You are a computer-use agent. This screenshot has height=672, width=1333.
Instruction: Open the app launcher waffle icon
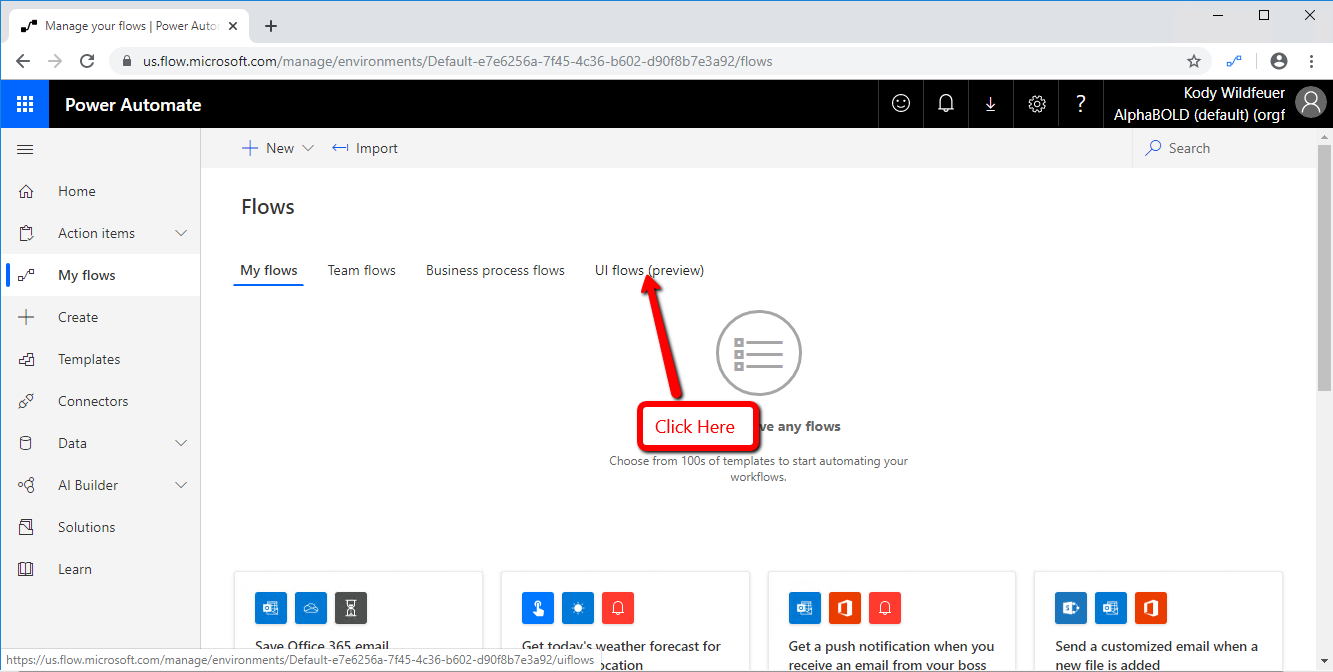point(25,104)
